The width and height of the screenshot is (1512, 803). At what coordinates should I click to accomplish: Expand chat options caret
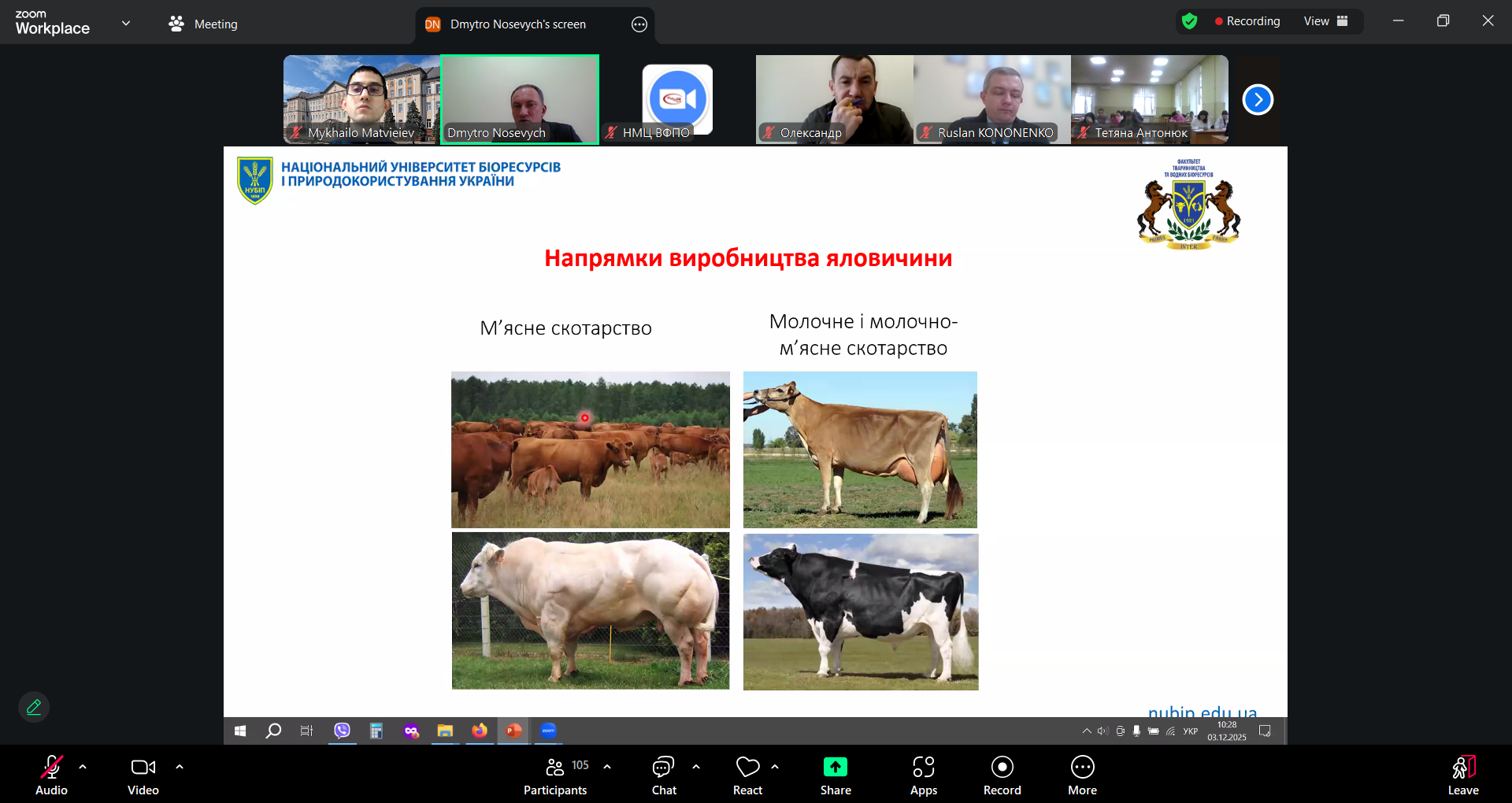point(696,766)
